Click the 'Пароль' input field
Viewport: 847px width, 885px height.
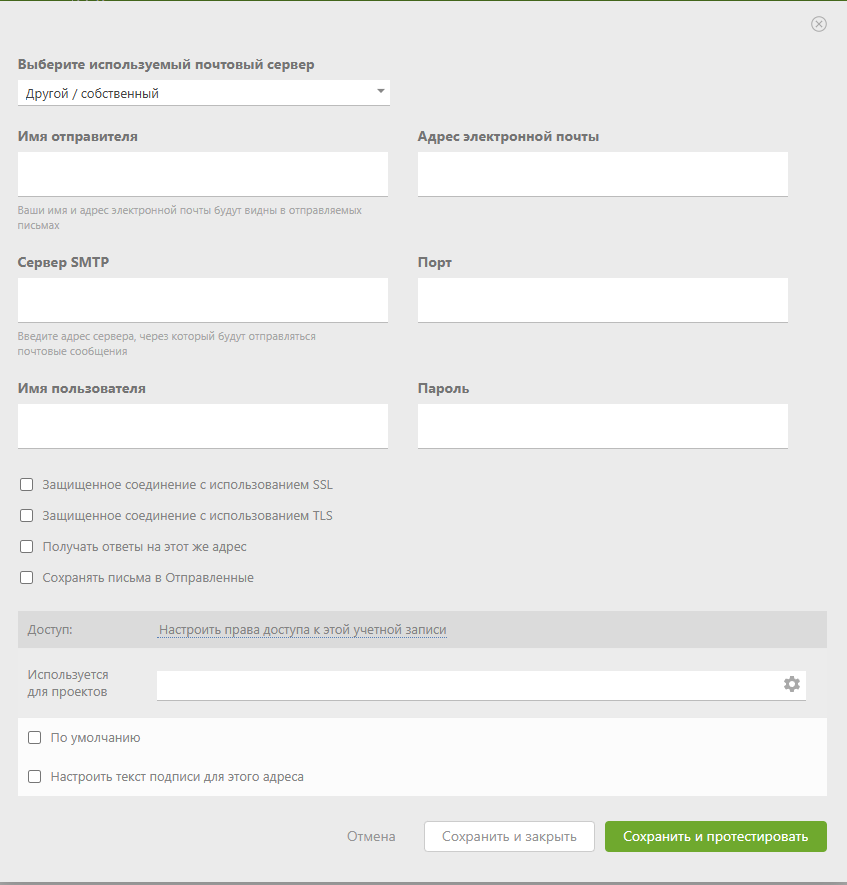coord(603,426)
